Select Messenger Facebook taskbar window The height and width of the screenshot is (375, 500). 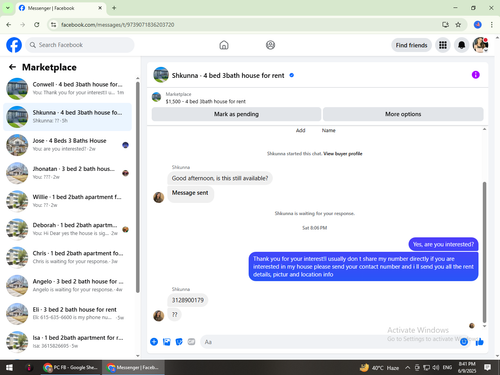click(133, 367)
